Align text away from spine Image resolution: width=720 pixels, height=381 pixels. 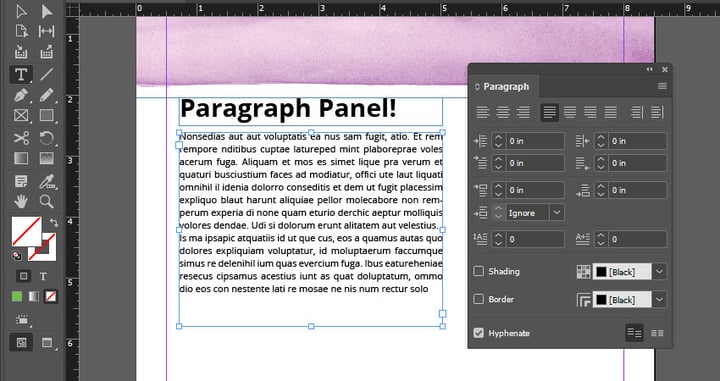pos(657,112)
